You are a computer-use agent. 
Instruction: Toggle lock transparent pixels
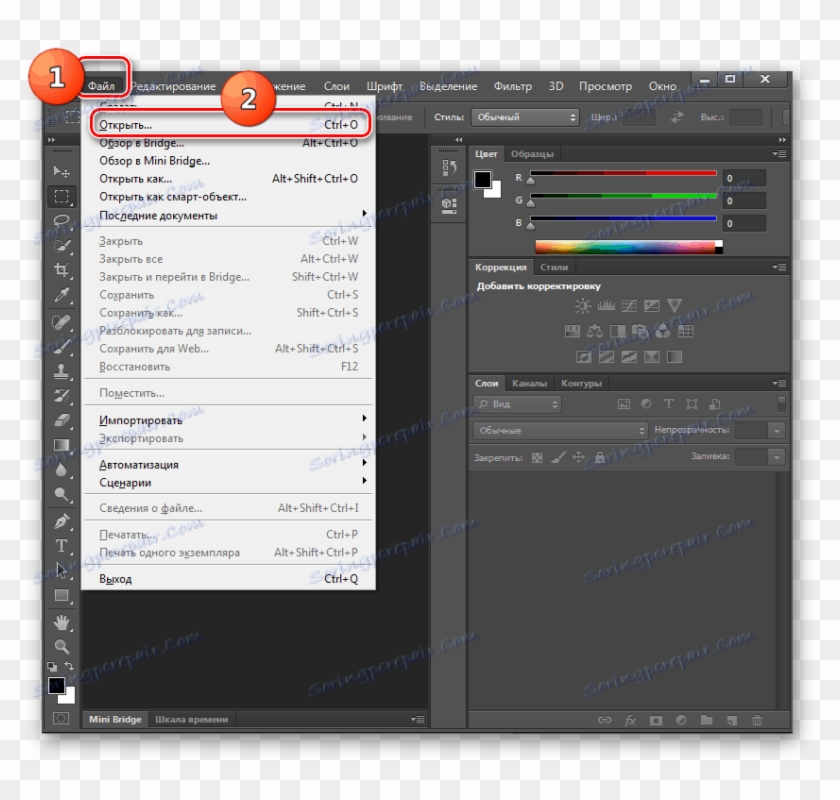coord(537,458)
